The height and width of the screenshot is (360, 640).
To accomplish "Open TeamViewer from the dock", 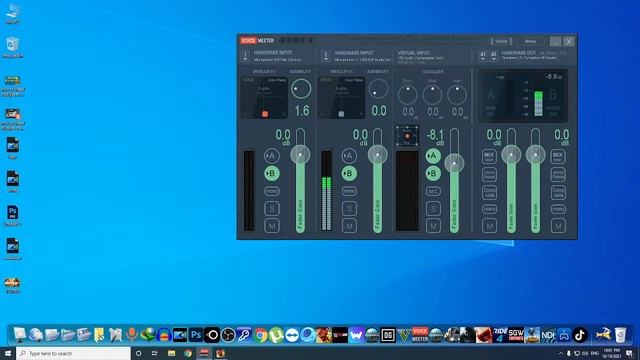I will [x=292, y=335].
